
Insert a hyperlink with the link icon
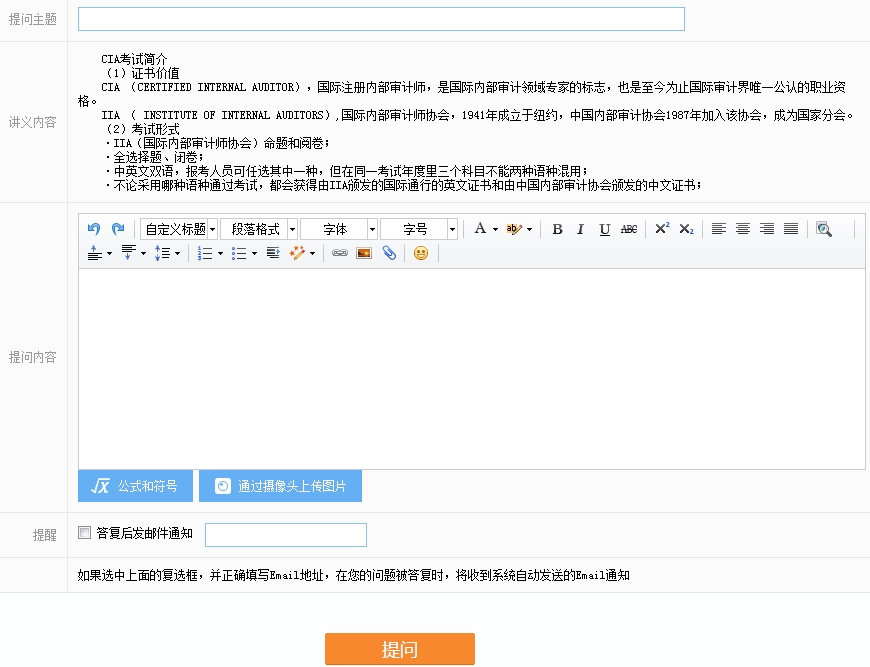pyautogui.click(x=340, y=253)
